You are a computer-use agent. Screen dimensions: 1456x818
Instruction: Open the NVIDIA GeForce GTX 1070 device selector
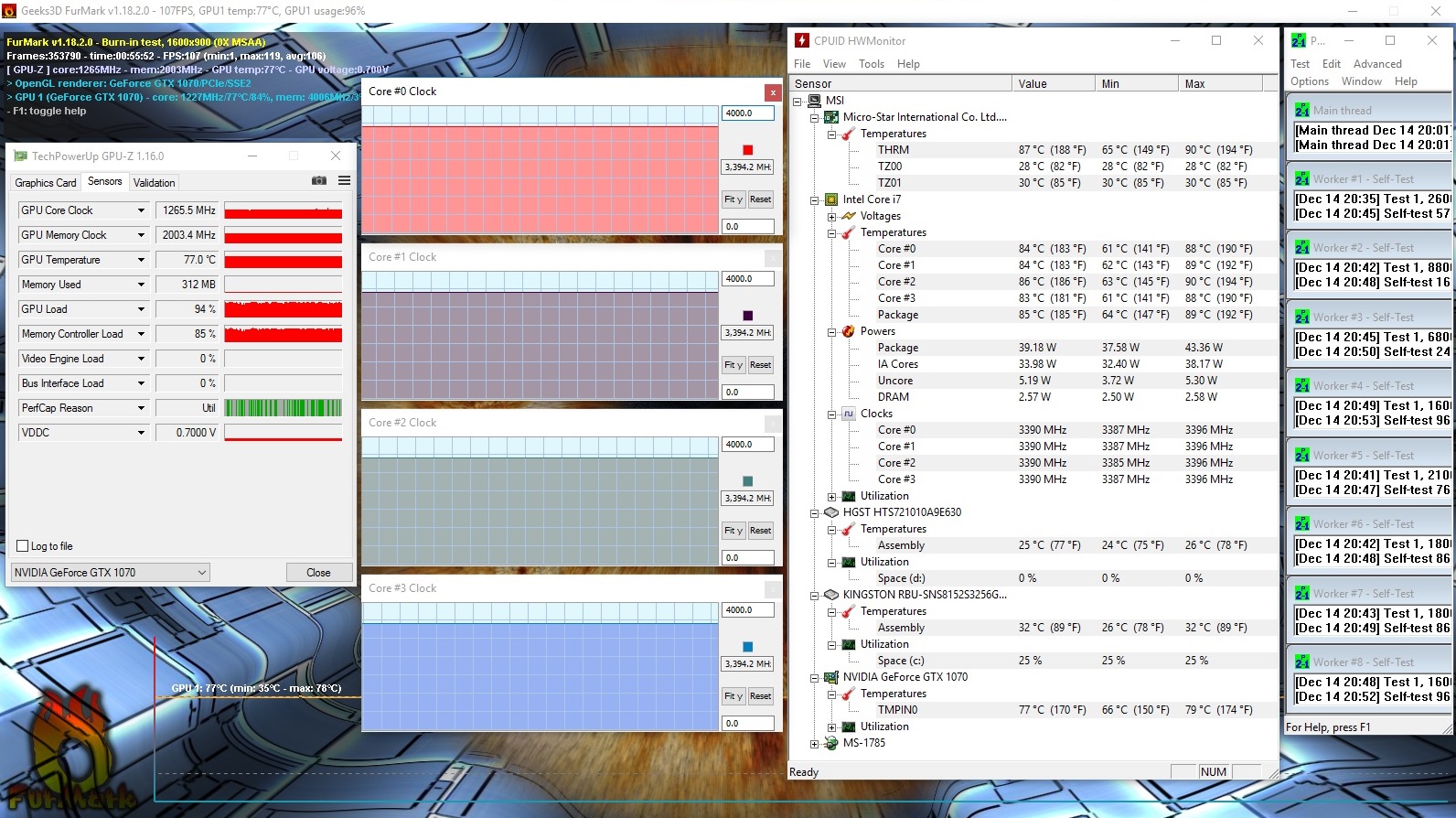click(110, 573)
